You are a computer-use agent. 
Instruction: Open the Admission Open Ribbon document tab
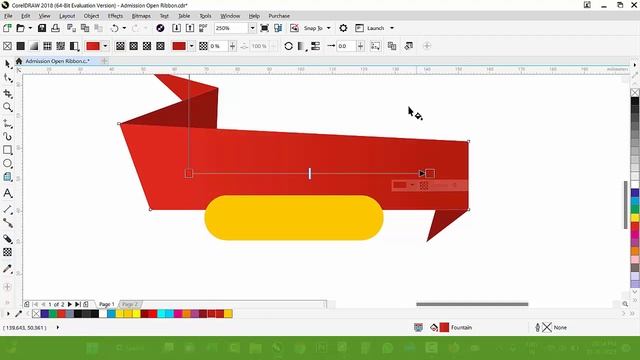click(58, 61)
